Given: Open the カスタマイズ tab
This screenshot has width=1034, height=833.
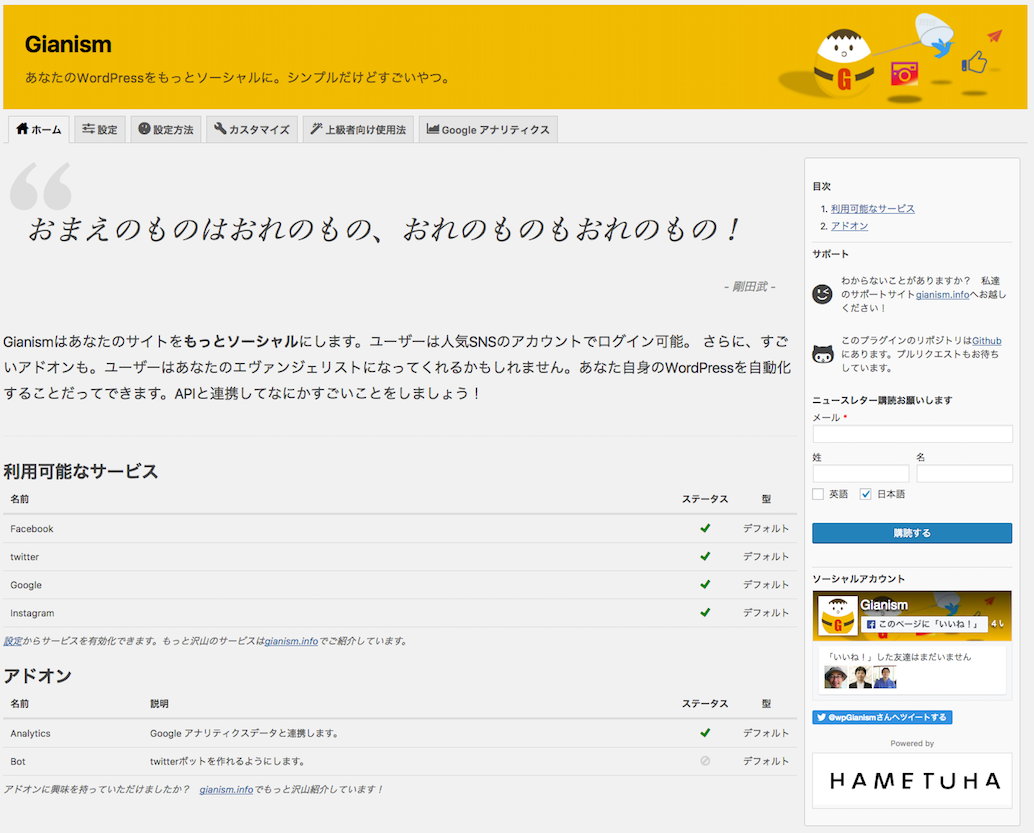Looking at the screenshot, I should pos(251,130).
